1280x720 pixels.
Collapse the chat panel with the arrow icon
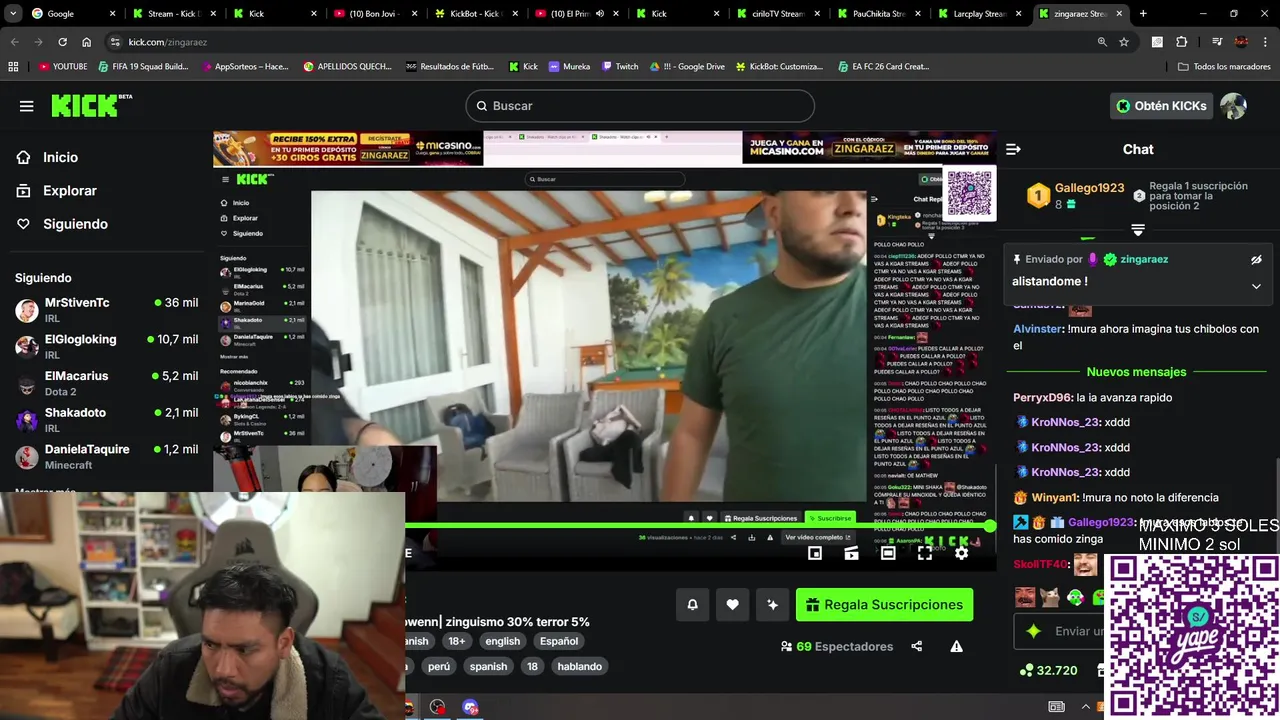pos(1013,149)
